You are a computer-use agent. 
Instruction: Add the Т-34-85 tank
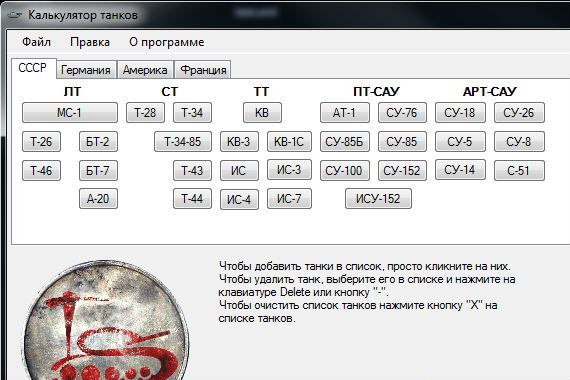[x=183, y=141]
